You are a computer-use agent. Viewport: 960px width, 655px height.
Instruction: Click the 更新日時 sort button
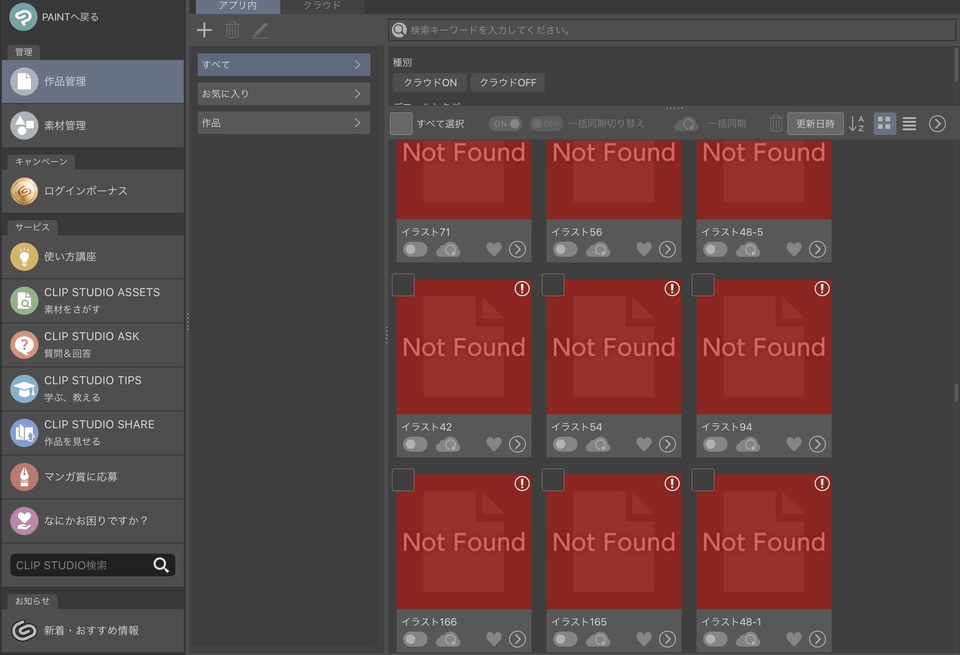point(815,124)
